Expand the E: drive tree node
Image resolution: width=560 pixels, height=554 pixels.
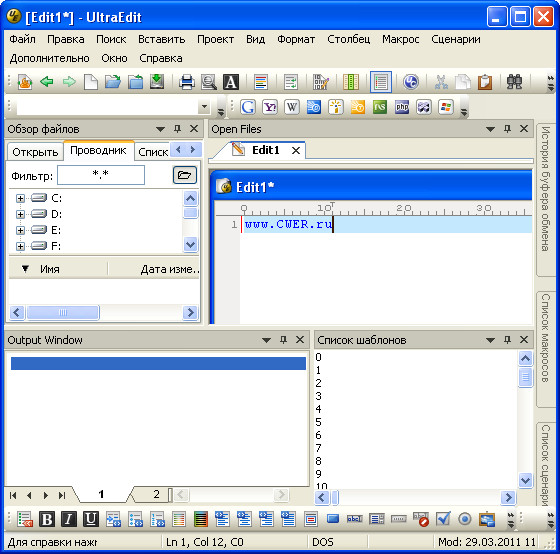point(20,230)
